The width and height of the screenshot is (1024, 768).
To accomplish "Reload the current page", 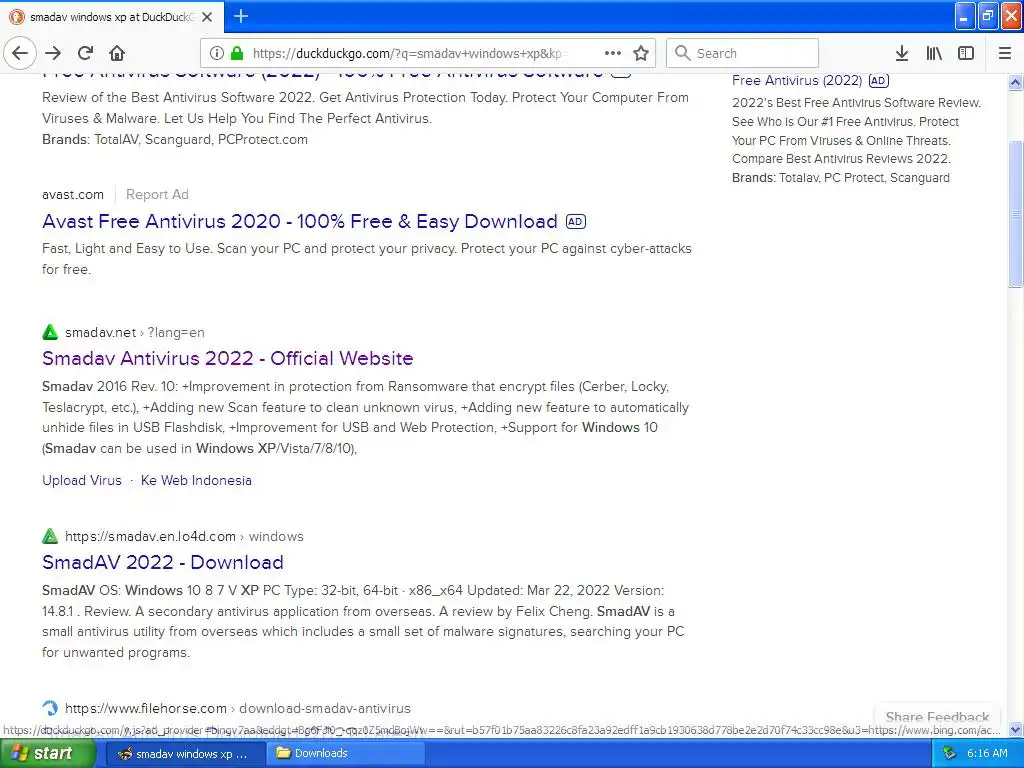I will pyautogui.click(x=85, y=53).
